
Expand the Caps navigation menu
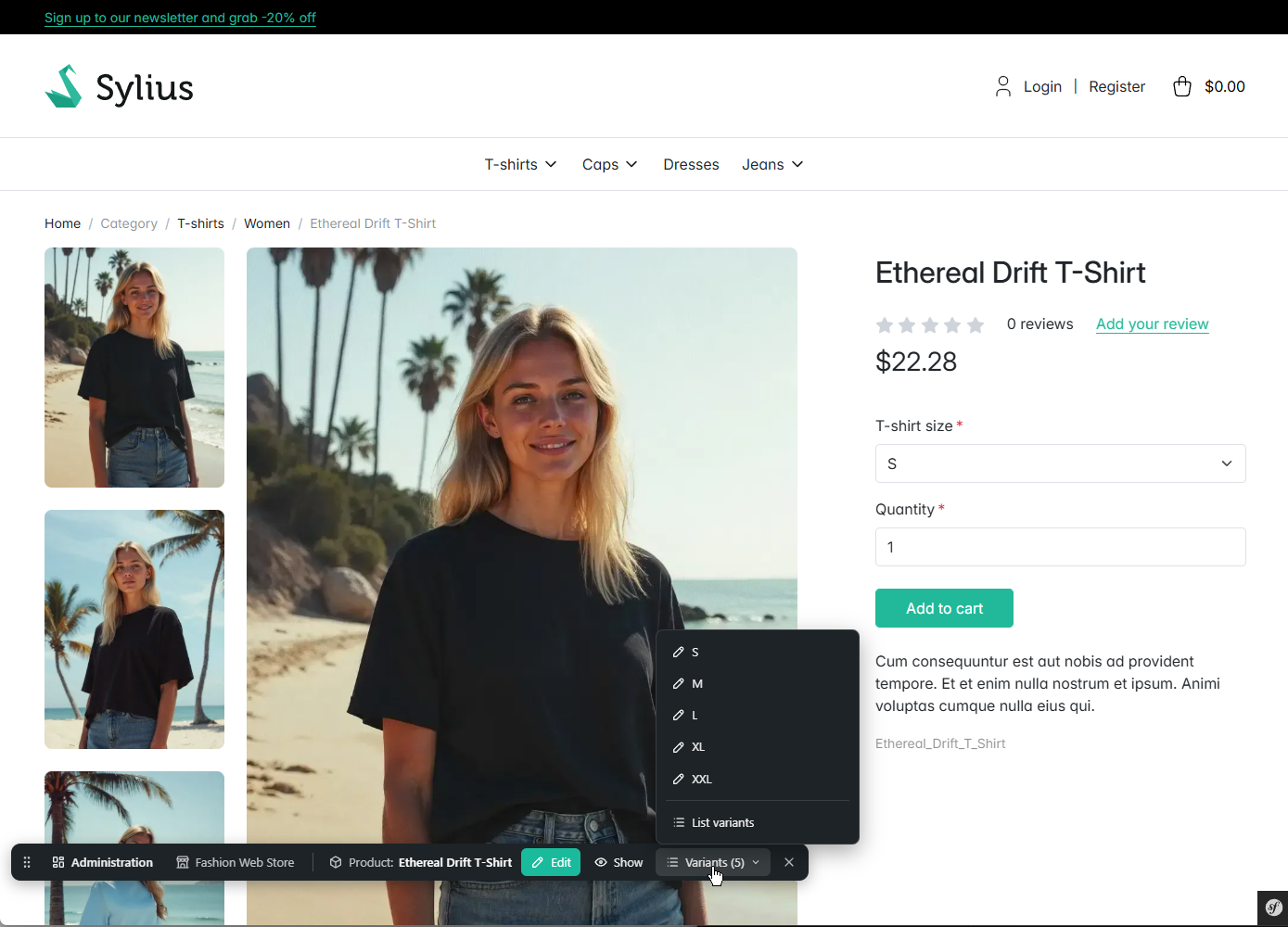[609, 164]
